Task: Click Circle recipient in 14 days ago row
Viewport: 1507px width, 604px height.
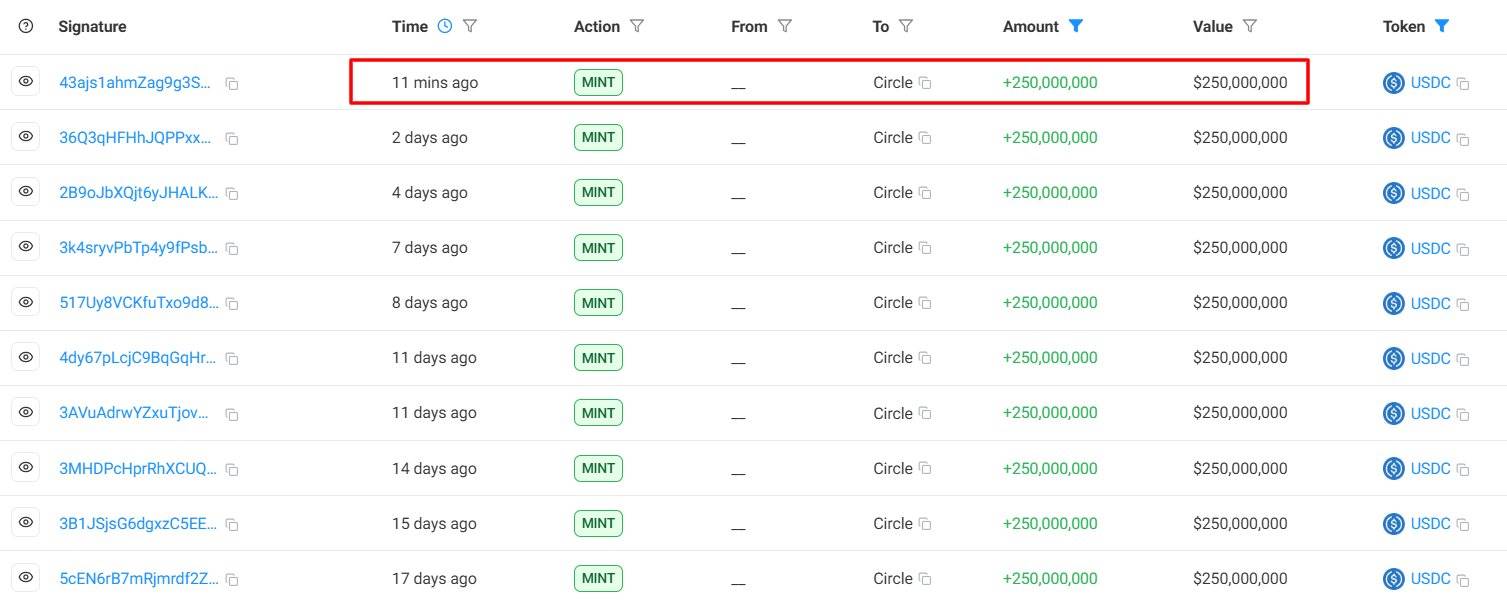Action: point(892,468)
